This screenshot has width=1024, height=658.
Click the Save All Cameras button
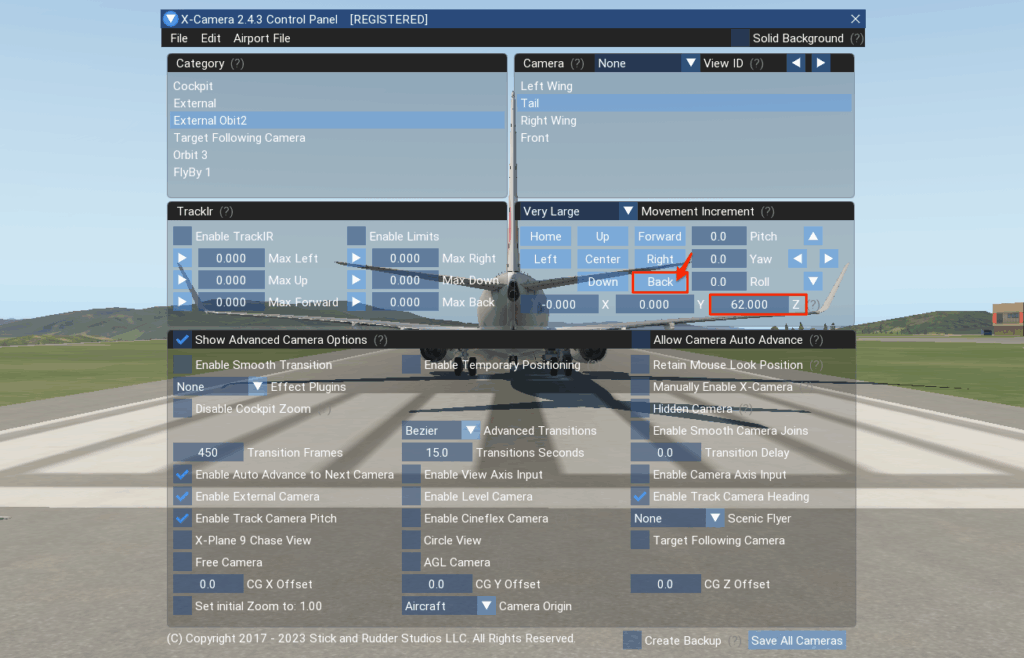(796, 640)
